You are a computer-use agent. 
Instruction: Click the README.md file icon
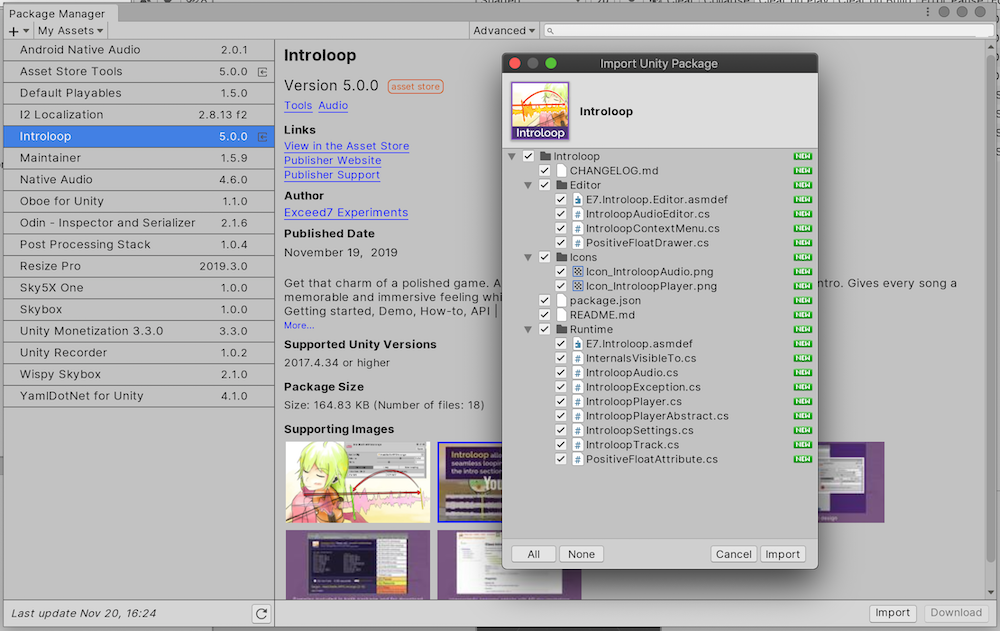click(x=562, y=315)
